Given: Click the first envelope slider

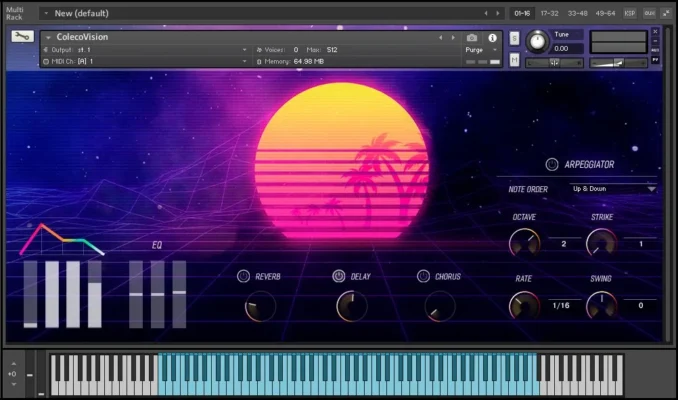Looking at the screenshot, I should tap(30, 294).
